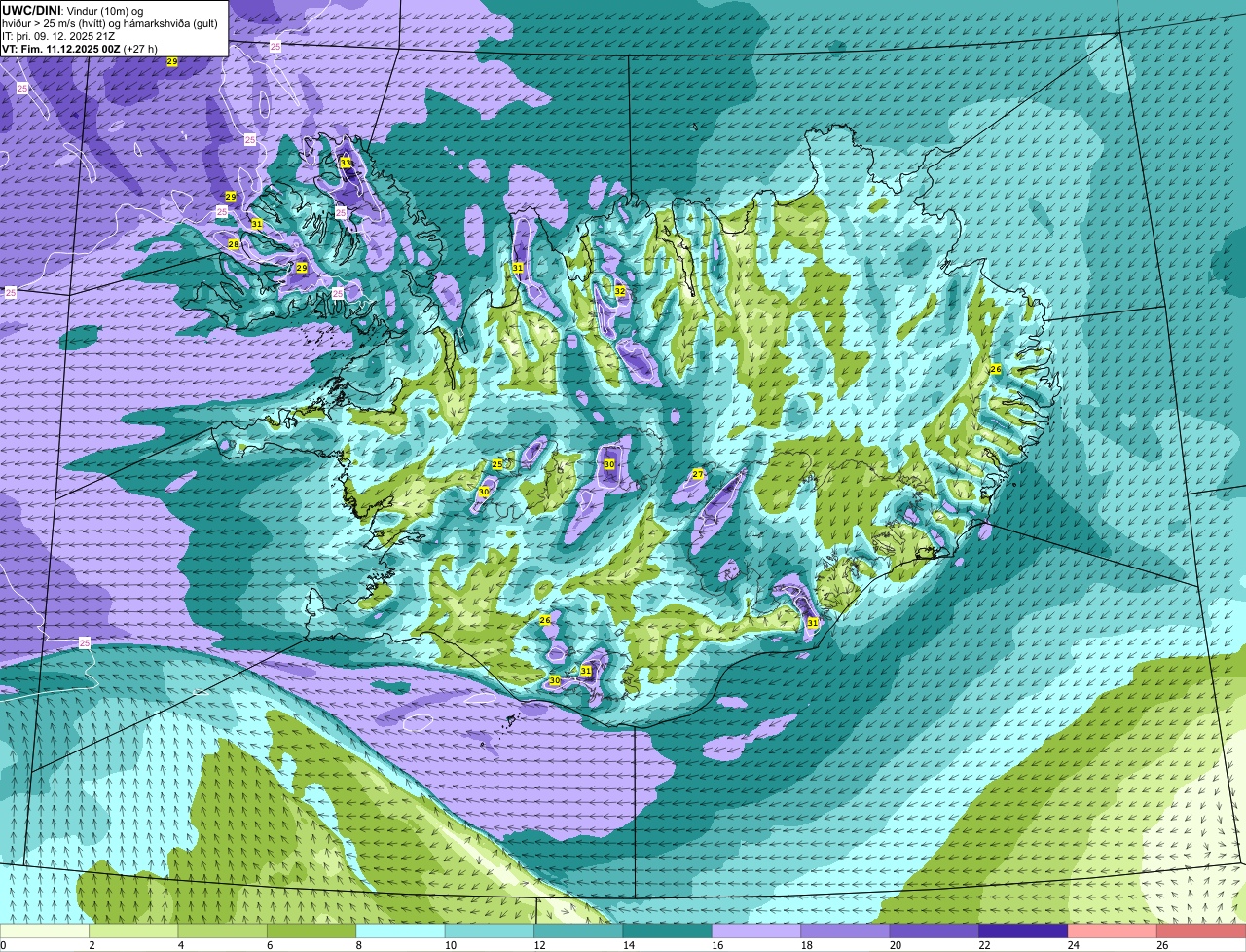Click the 0–2 m/s pale yellow legend swatch

coord(45,931)
